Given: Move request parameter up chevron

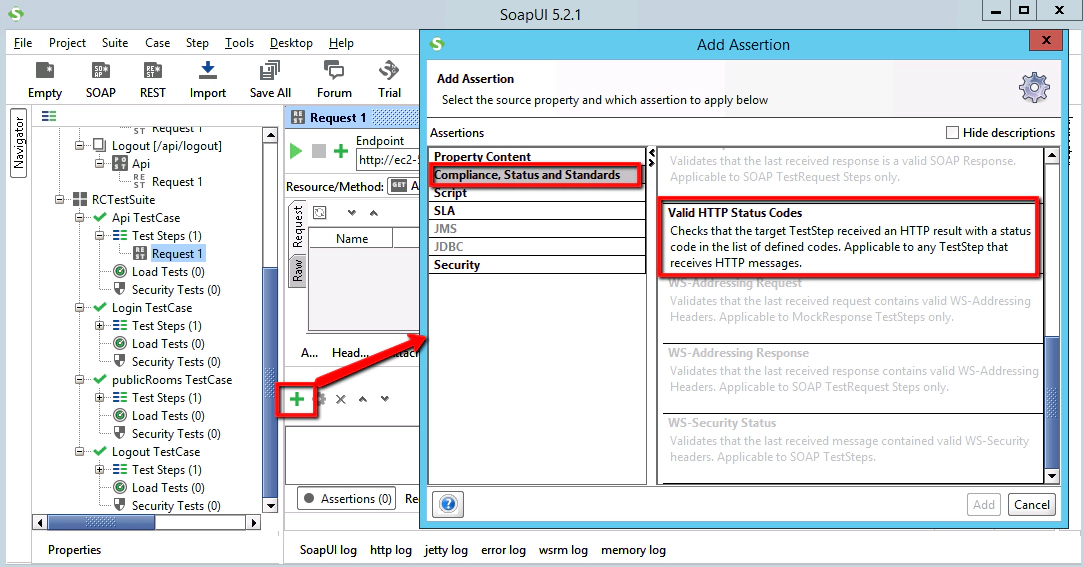Looking at the screenshot, I should coord(373,212).
